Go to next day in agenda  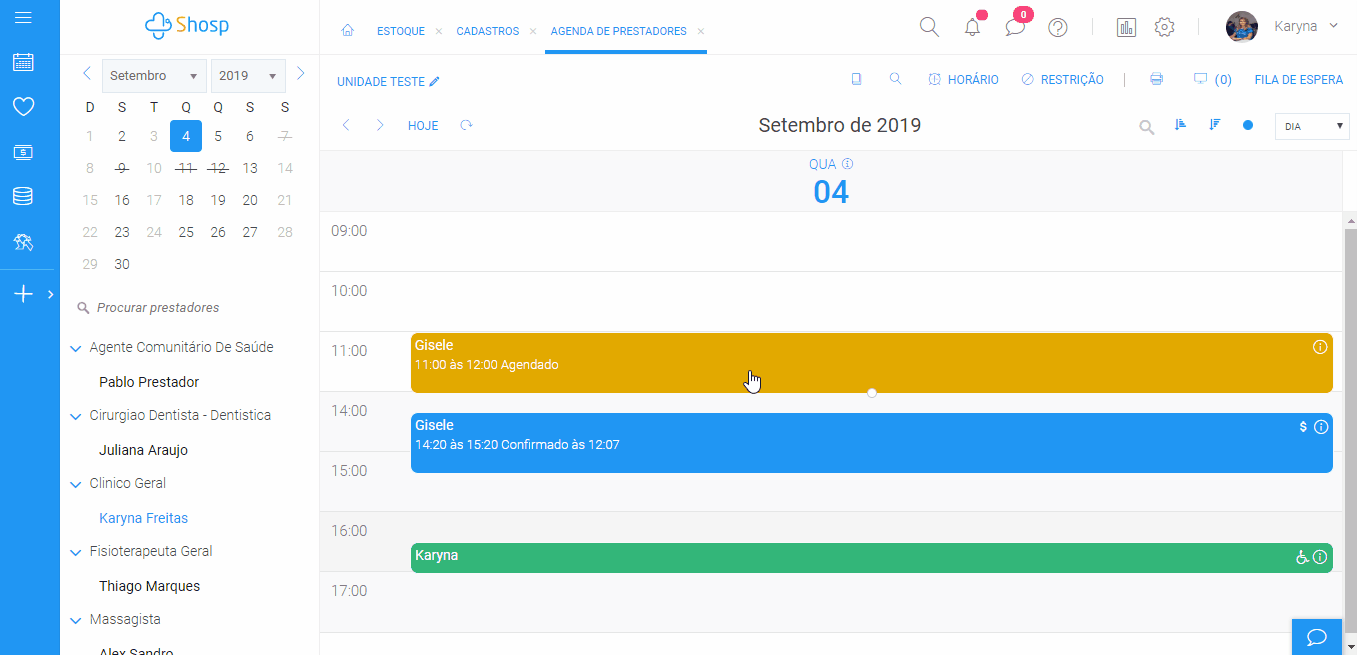pos(379,126)
